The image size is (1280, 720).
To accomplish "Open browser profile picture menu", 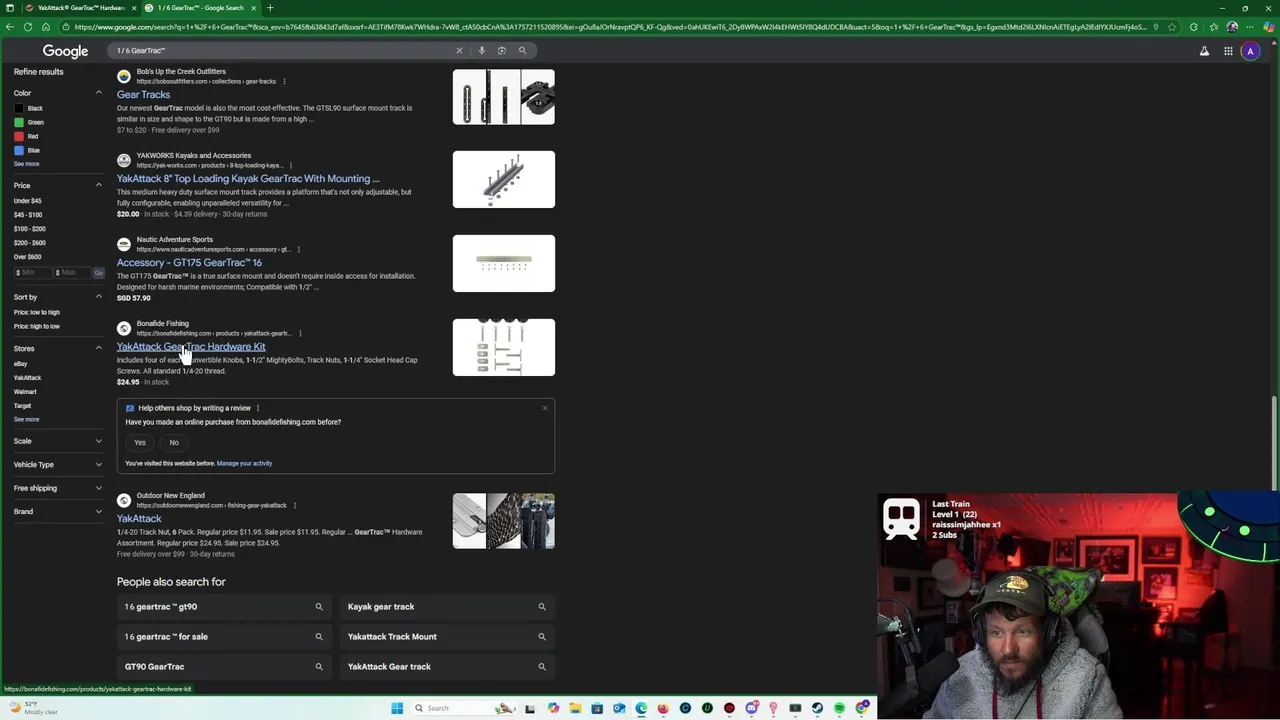I will click(1232, 27).
